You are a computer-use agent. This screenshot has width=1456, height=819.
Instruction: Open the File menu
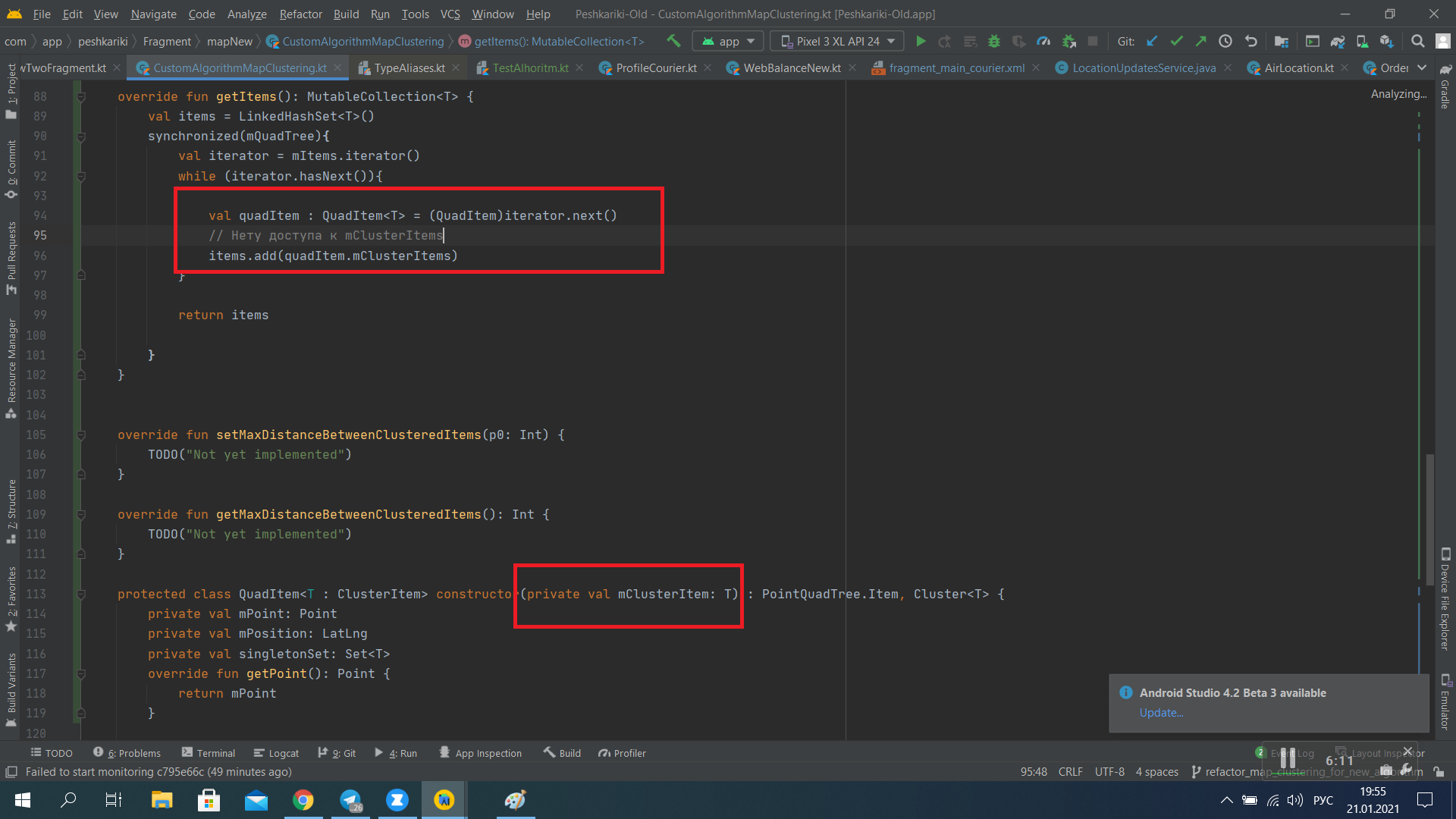(x=42, y=14)
